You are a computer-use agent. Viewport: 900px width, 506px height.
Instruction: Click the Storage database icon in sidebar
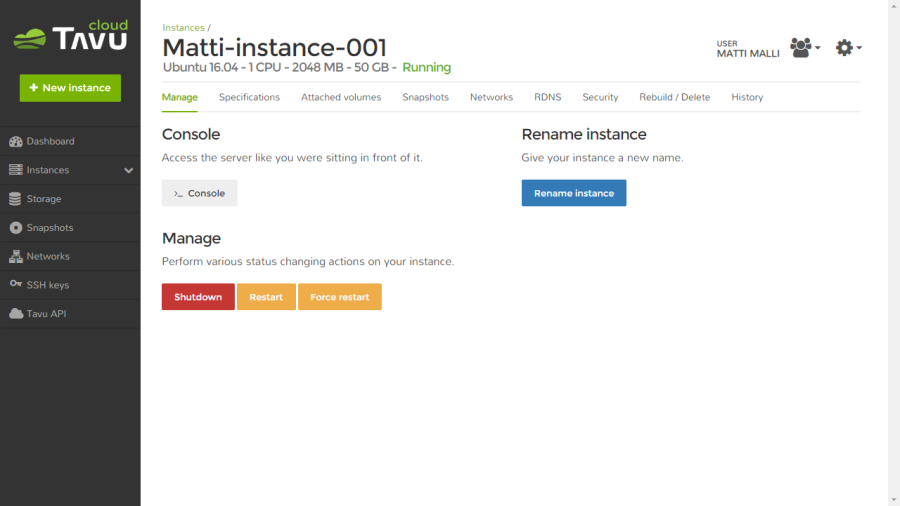[15, 198]
